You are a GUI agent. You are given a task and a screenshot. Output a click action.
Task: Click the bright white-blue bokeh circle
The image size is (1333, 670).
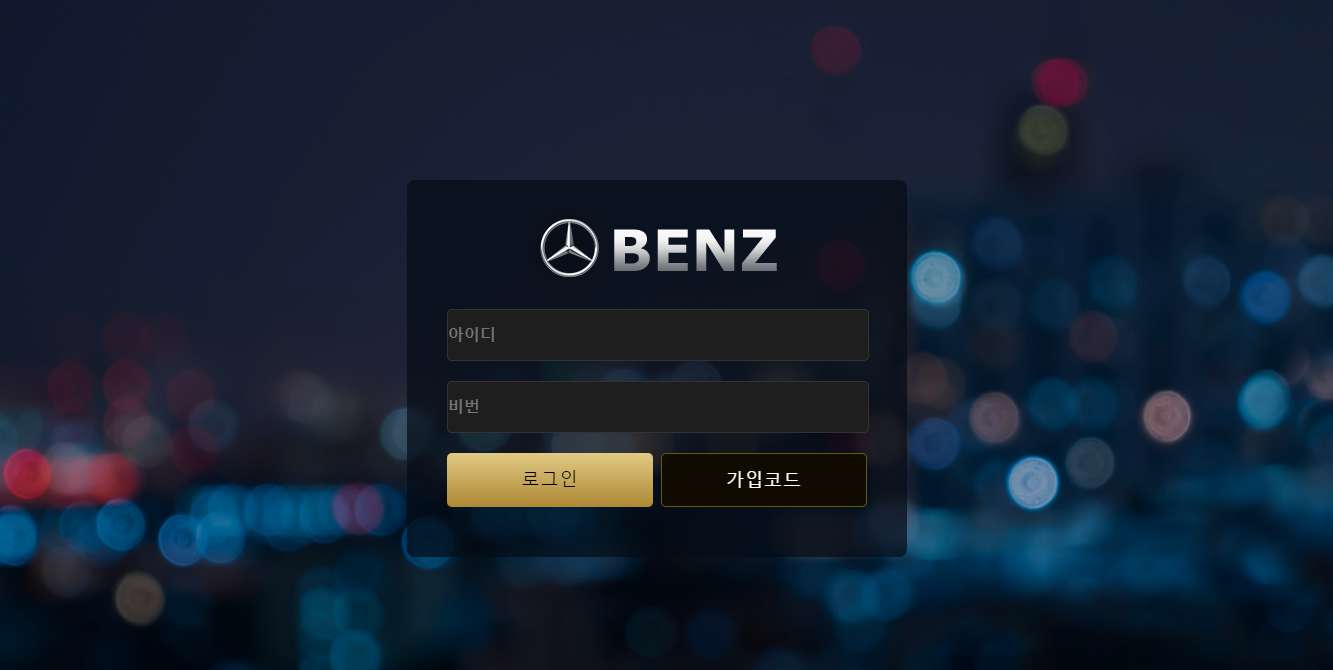1033,483
